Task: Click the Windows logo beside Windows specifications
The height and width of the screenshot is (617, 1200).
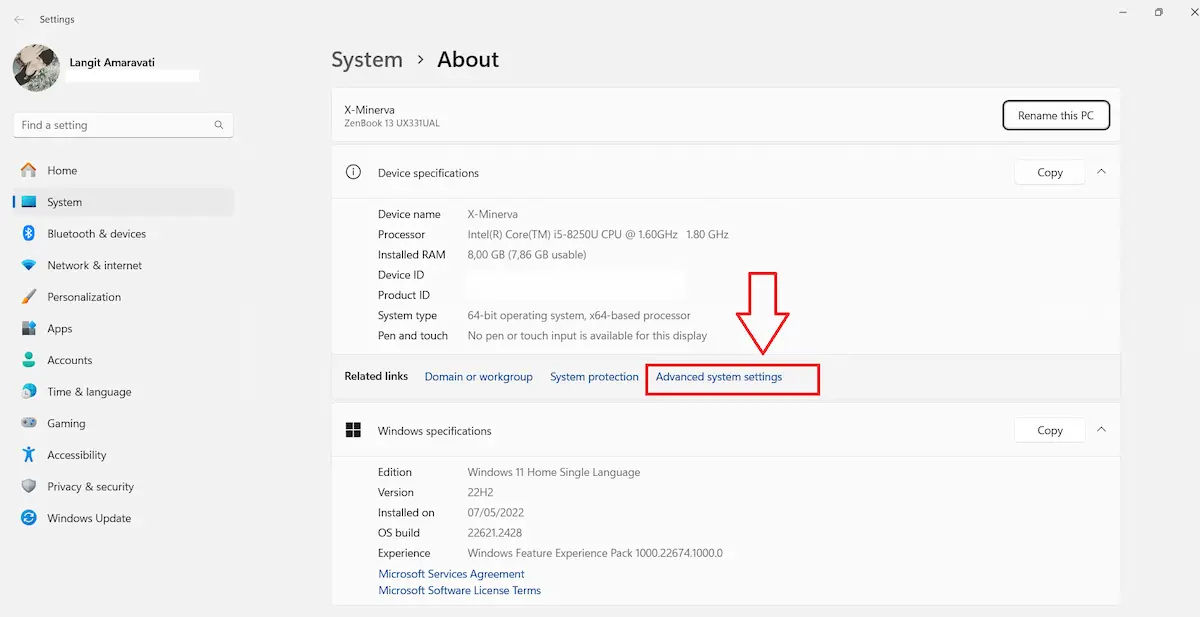Action: 353,430
